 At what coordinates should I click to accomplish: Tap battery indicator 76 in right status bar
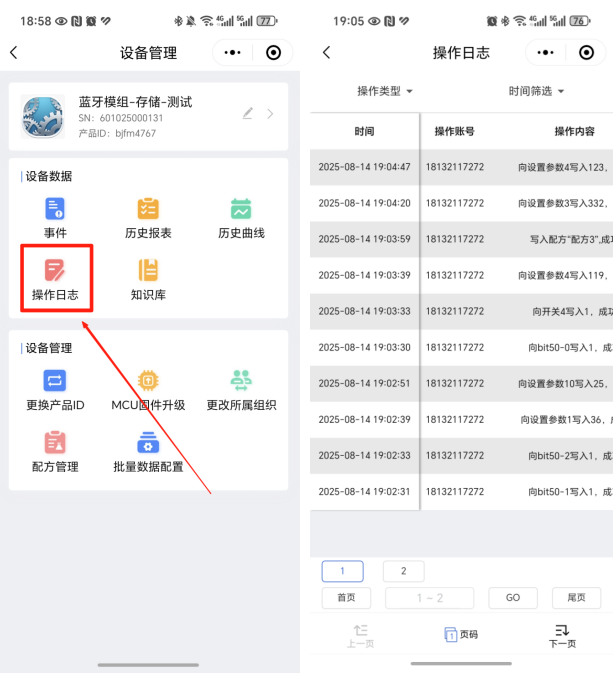(x=579, y=21)
